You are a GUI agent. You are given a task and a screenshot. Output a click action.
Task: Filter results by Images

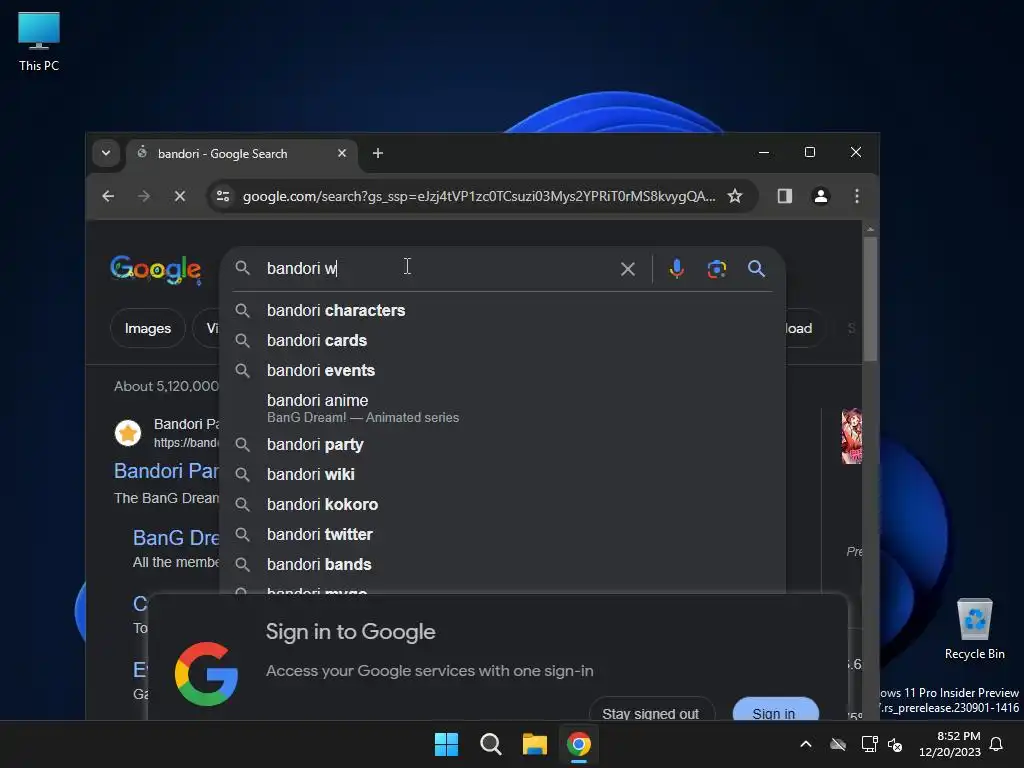[x=148, y=328]
